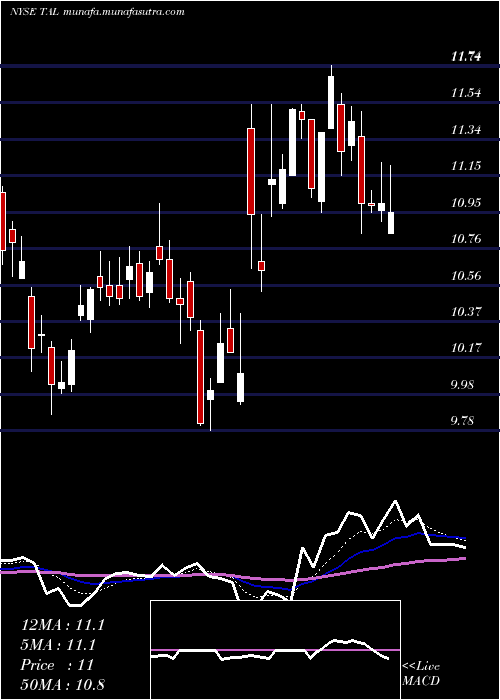Click the 12MA : 11.1 readout
Screen dimensions: 500x700
click(63, 625)
